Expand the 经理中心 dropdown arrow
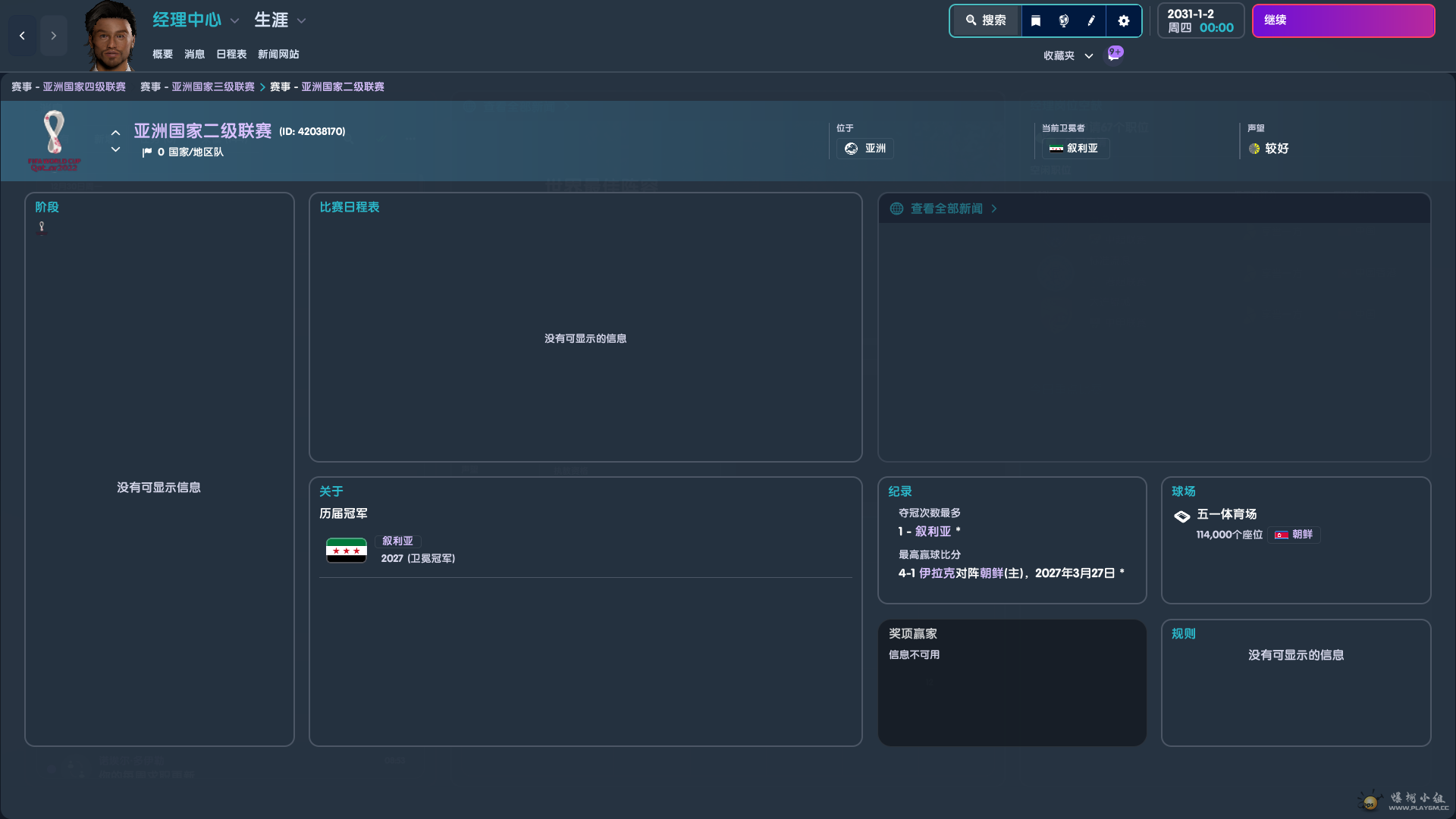The image size is (1456, 819). pyautogui.click(x=234, y=20)
